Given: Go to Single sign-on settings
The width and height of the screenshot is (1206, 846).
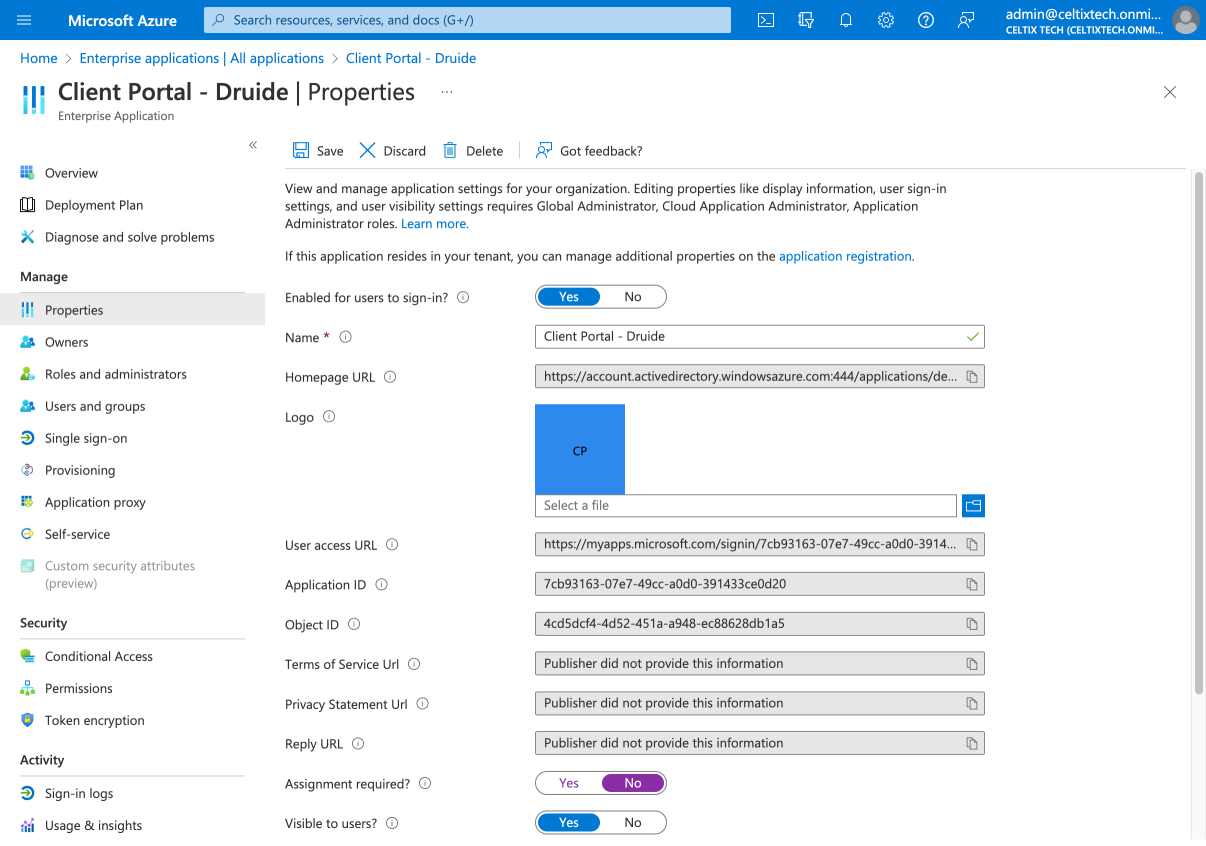Looking at the screenshot, I should tap(86, 438).
